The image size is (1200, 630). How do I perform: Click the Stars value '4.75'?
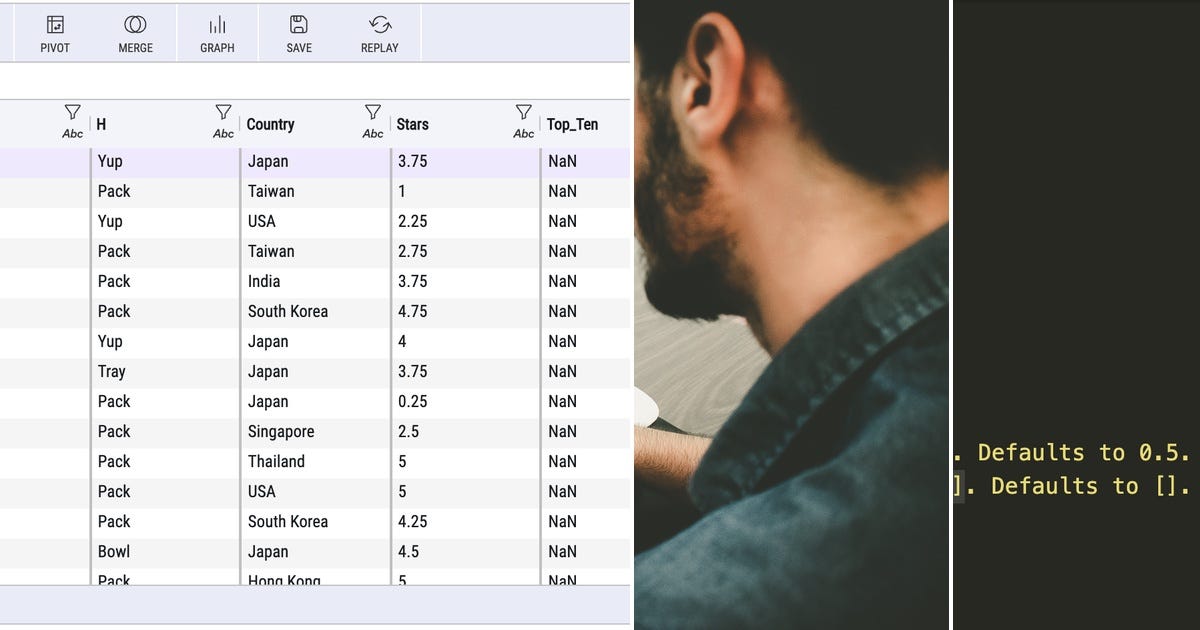(412, 311)
